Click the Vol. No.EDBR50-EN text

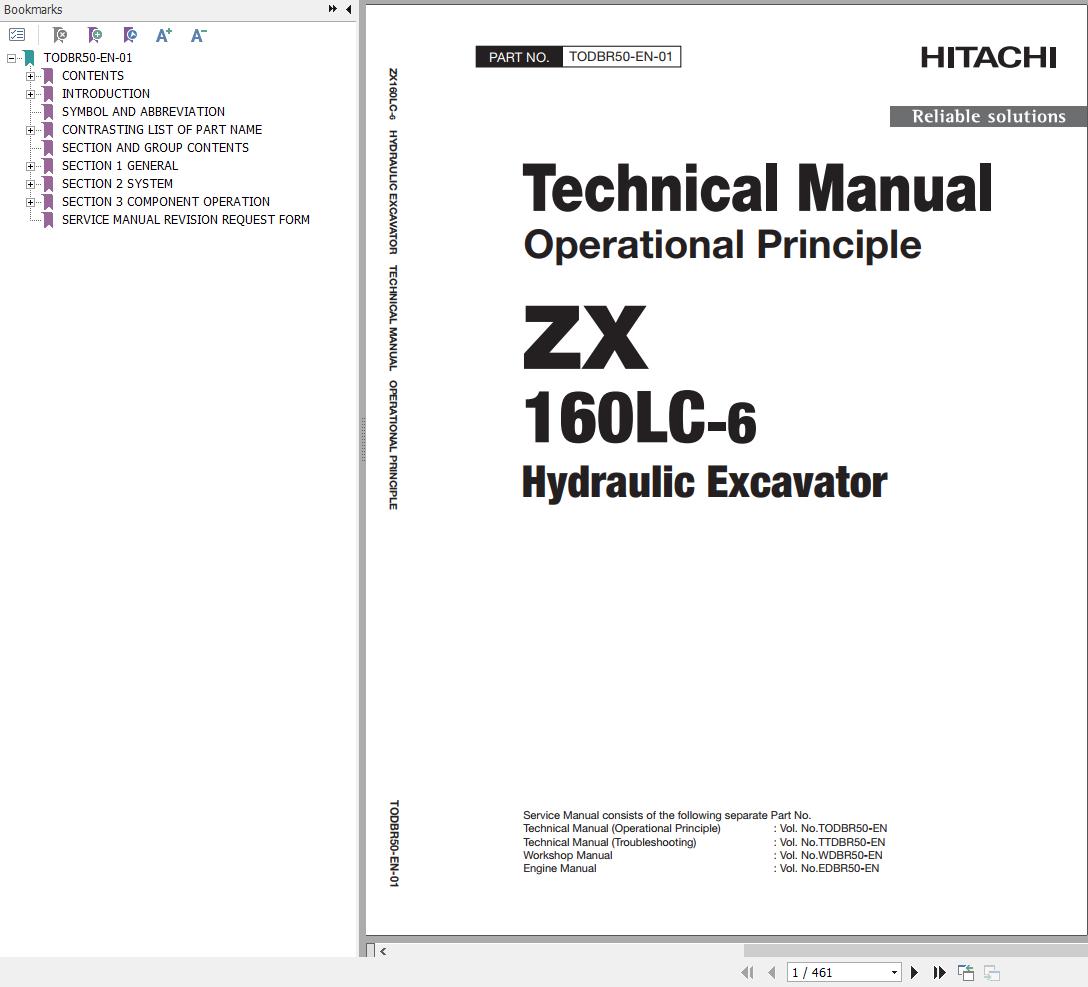point(829,868)
